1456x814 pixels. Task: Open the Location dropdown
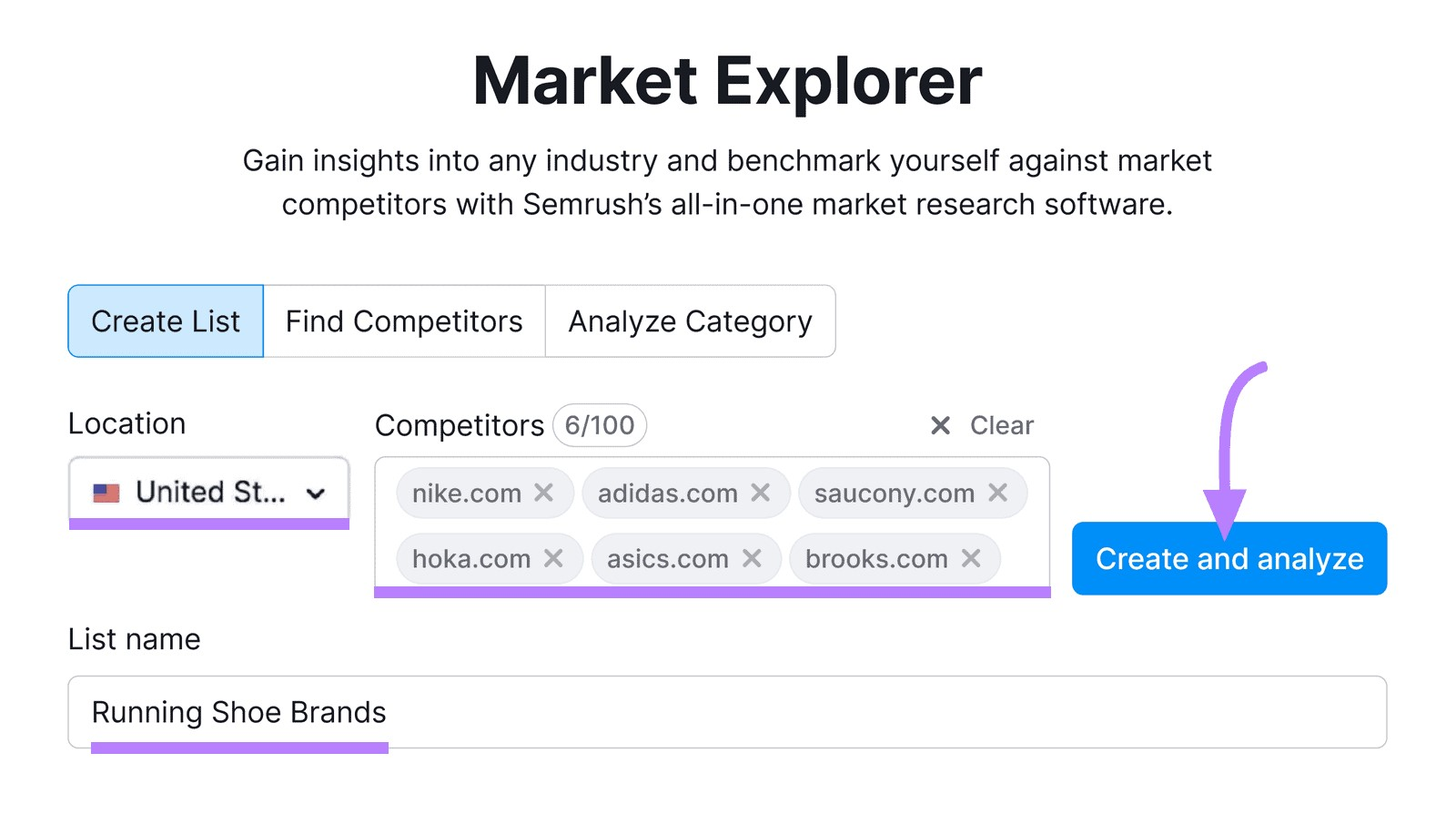tap(208, 492)
